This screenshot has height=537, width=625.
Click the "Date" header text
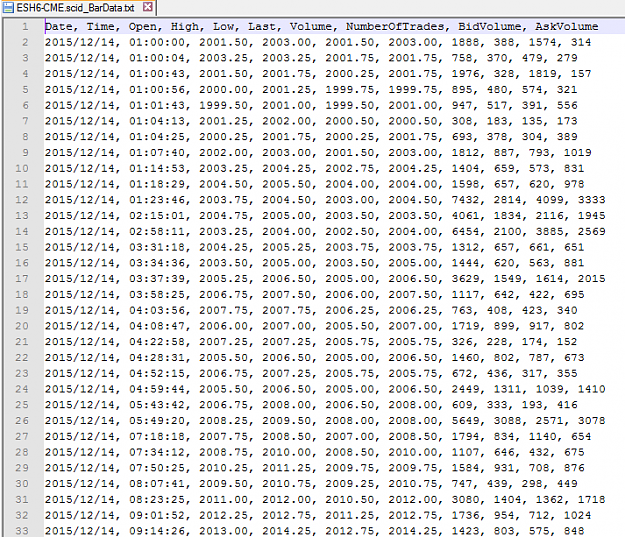pos(61,27)
